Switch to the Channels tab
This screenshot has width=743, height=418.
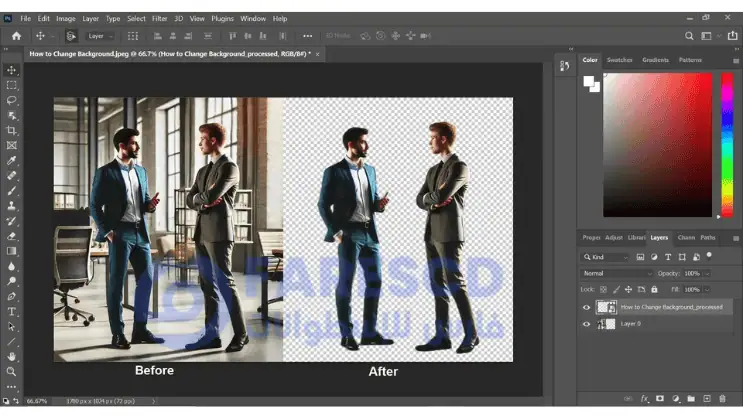point(686,238)
